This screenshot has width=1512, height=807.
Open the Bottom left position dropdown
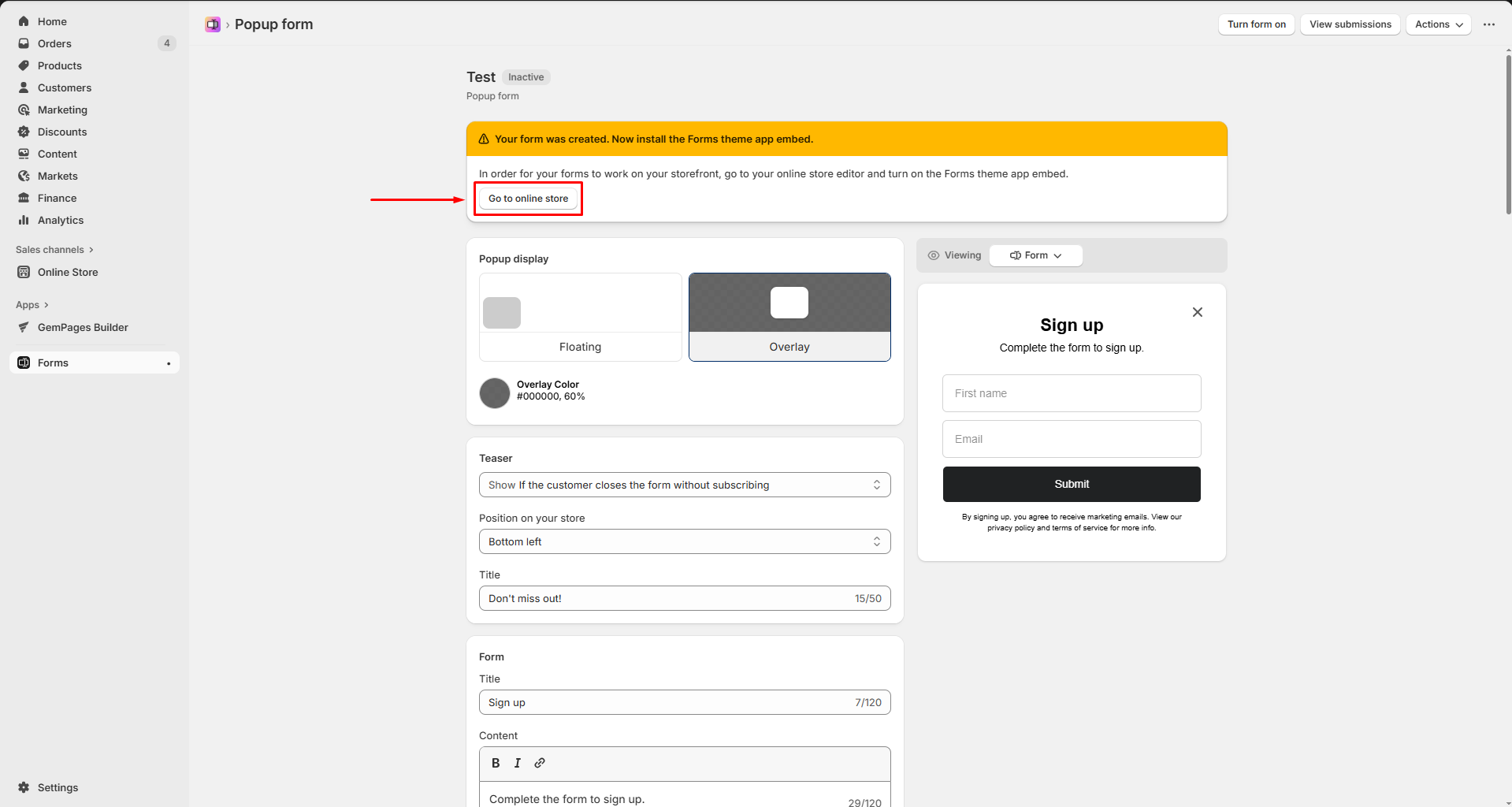click(684, 541)
